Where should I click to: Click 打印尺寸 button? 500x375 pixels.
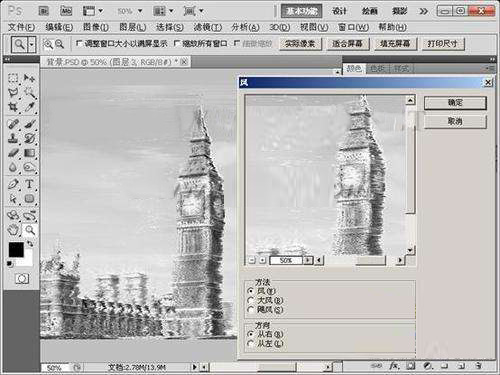click(443, 44)
